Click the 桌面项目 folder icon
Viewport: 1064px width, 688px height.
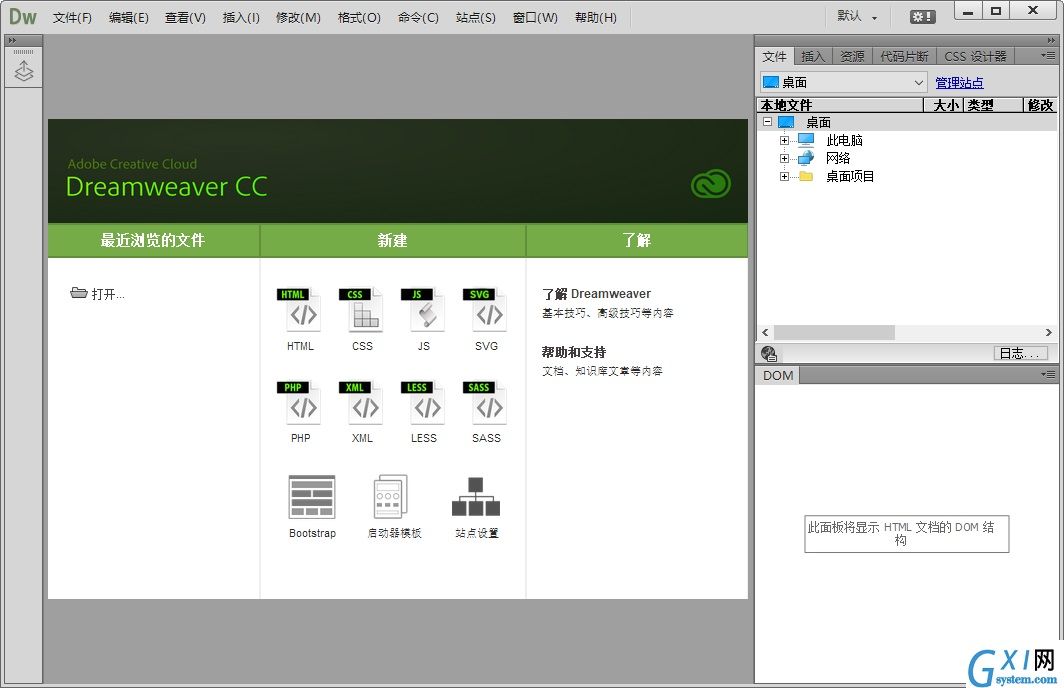[806, 176]
